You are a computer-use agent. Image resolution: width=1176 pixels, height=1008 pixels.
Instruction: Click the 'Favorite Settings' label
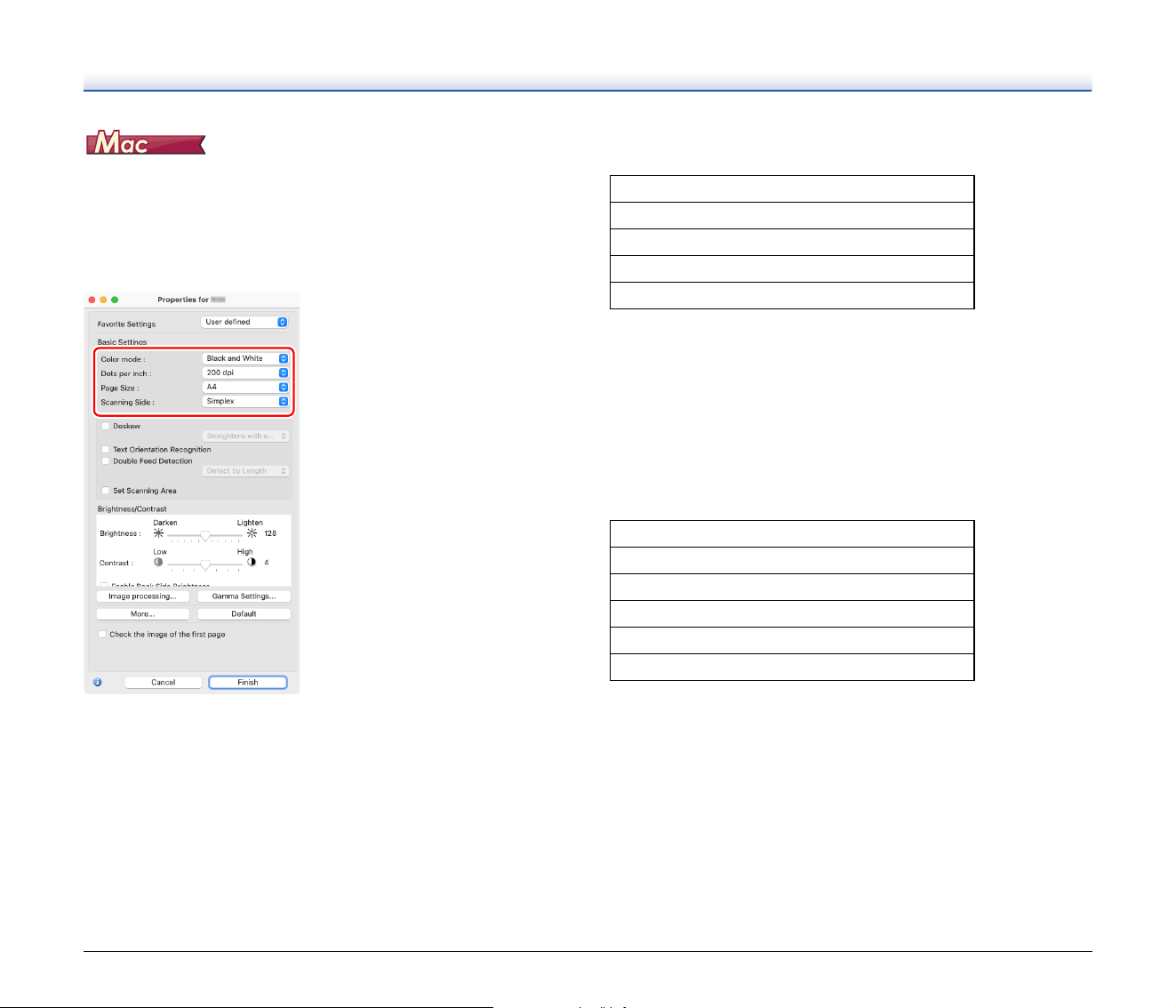(x=127, y=324)
